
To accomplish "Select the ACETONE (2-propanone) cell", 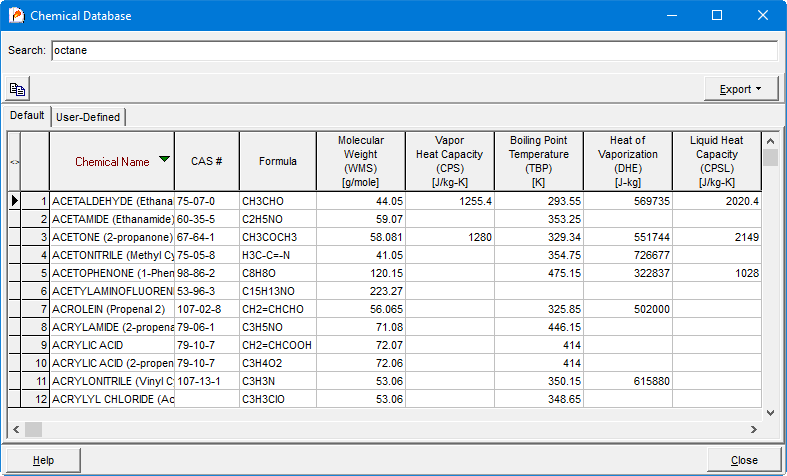I will [112, 237].
